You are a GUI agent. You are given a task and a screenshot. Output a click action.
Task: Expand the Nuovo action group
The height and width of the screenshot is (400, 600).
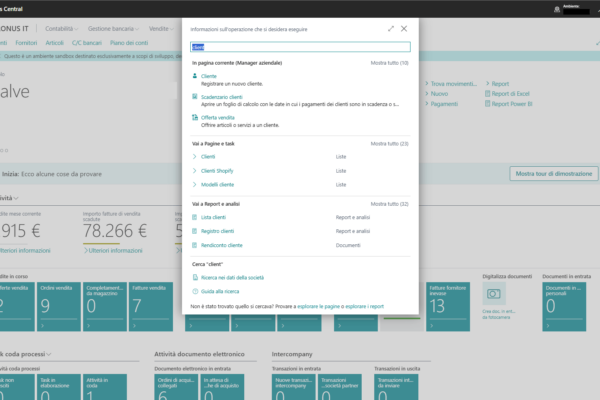click(x=437, y=93)
